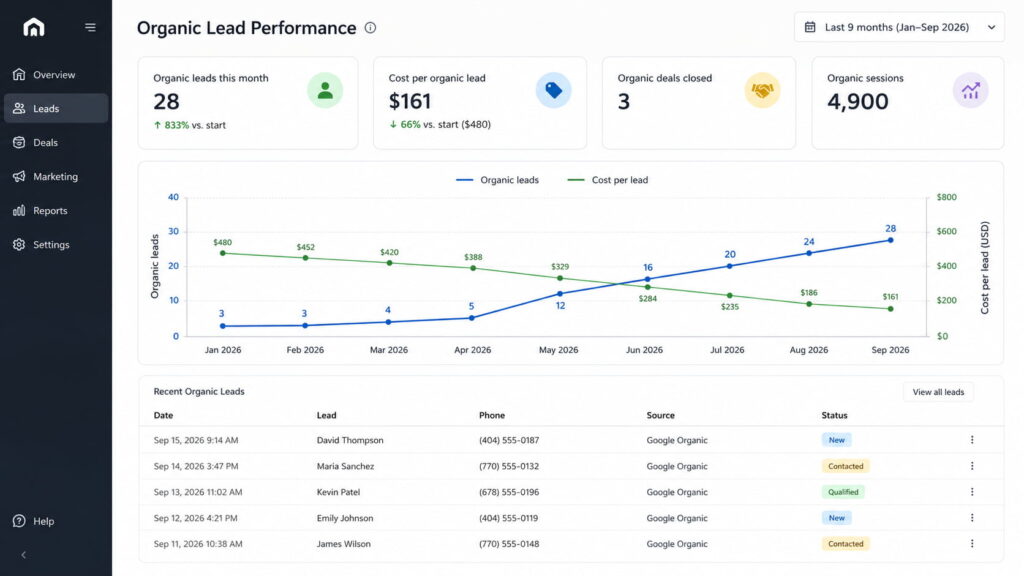The width and height of the screenshot is (1024, 576).
Task: Click the date Sep 11, 2026 10:38 AM
Action: [198, 543]
